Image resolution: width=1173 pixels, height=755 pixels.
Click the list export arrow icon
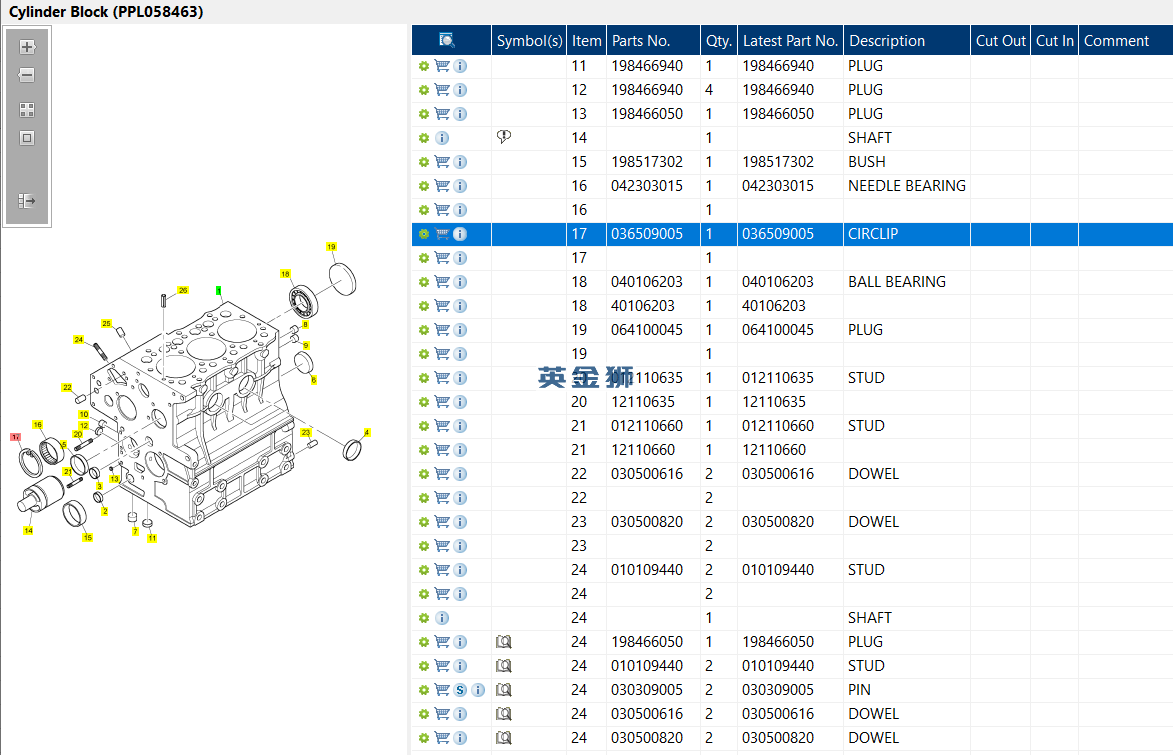tap(27, 201)
